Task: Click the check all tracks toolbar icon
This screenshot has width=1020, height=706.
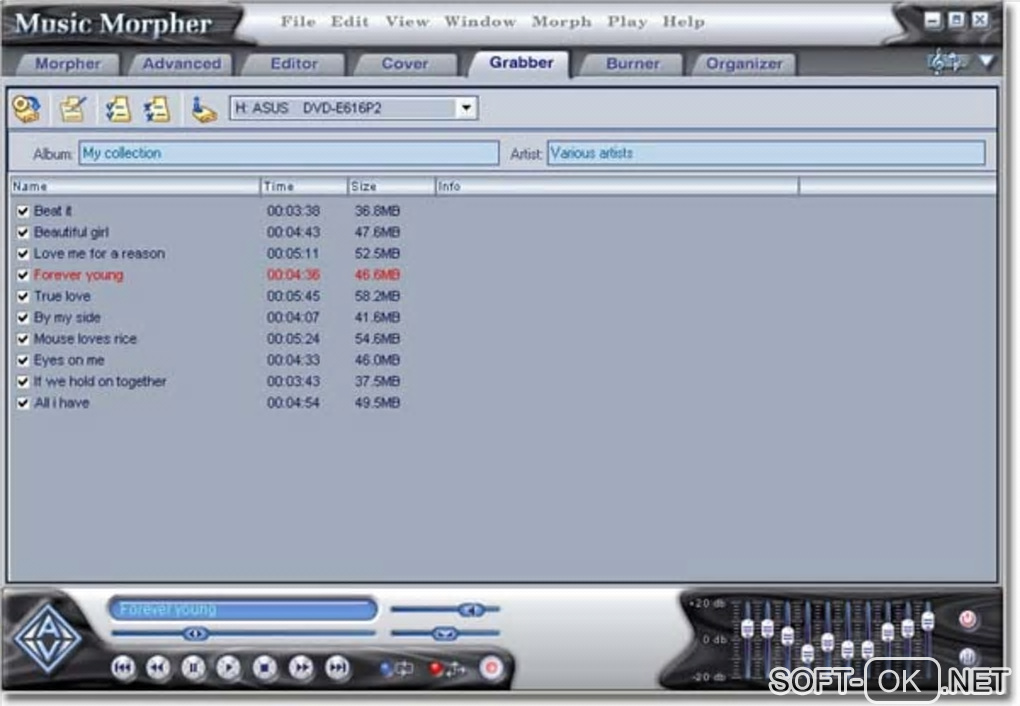Action: click(x=117, y=109)
